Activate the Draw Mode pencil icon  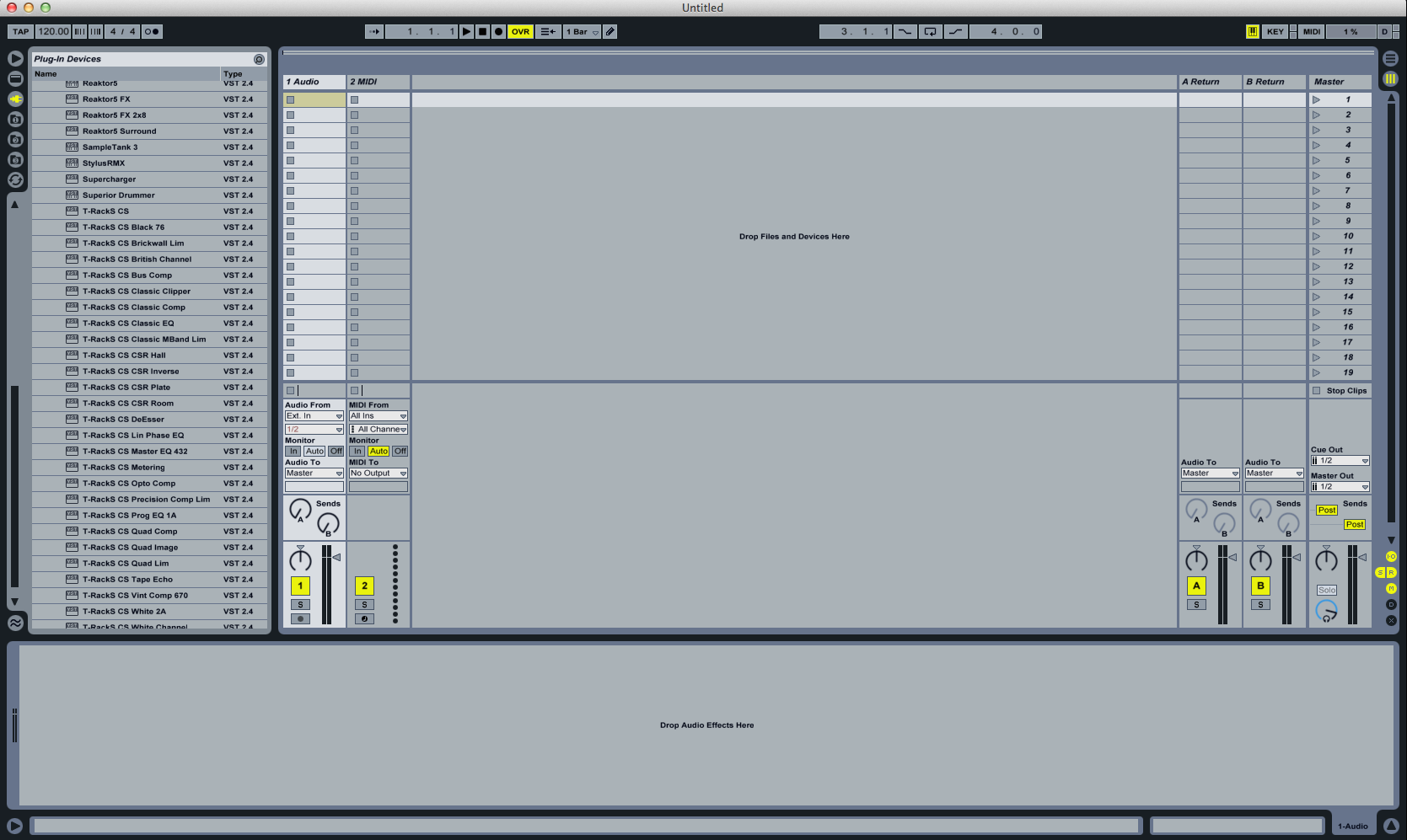610,31
